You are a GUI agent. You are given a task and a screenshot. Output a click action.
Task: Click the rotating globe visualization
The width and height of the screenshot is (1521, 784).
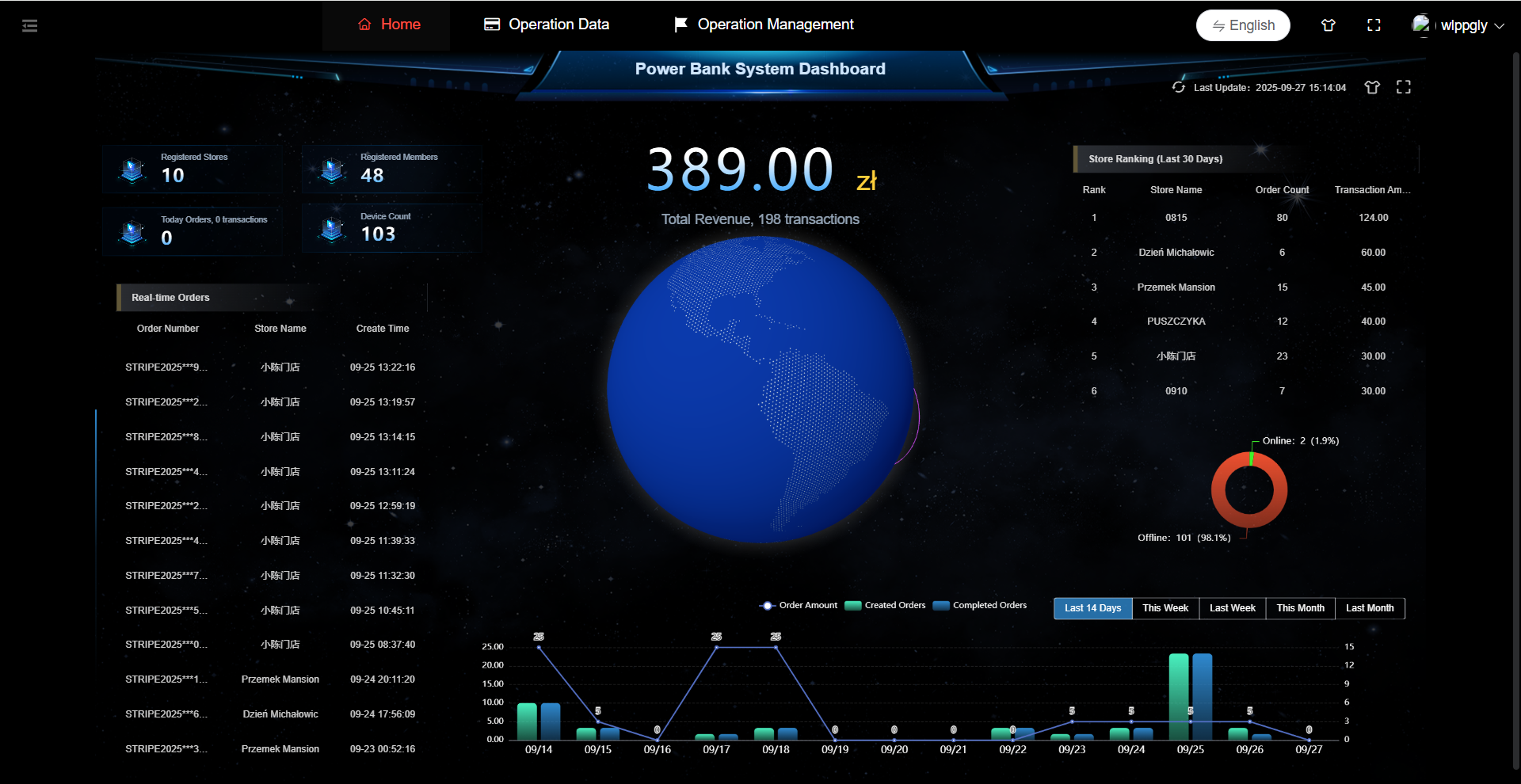(x=760, y=390)
